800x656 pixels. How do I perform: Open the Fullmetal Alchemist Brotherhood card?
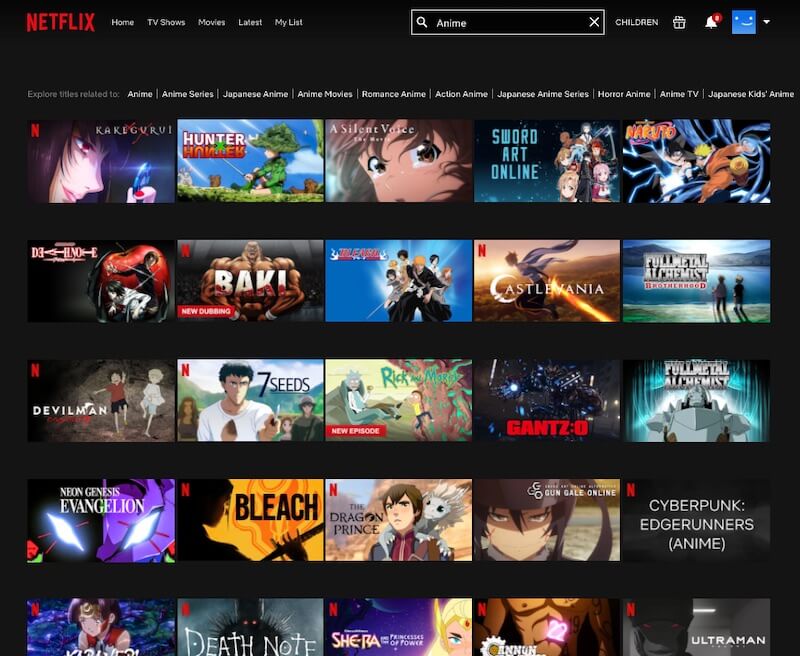pos(696,281)
